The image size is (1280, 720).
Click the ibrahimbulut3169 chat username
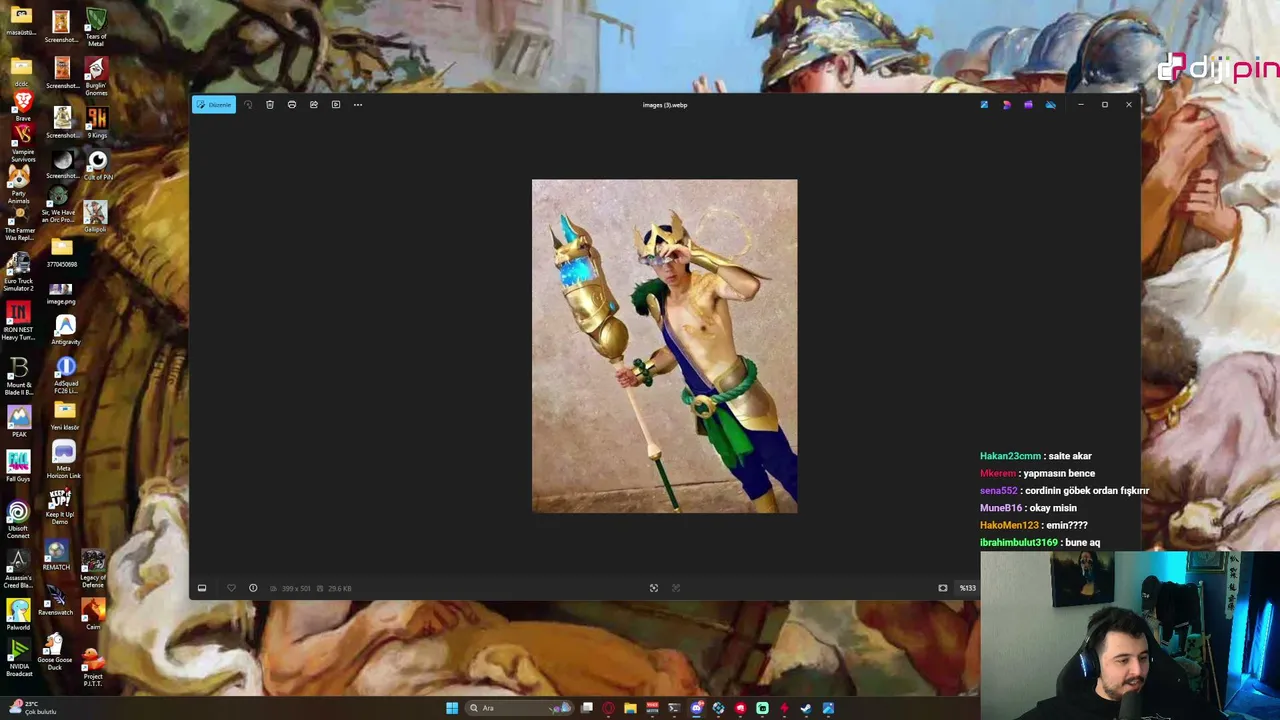(1019, 543)
